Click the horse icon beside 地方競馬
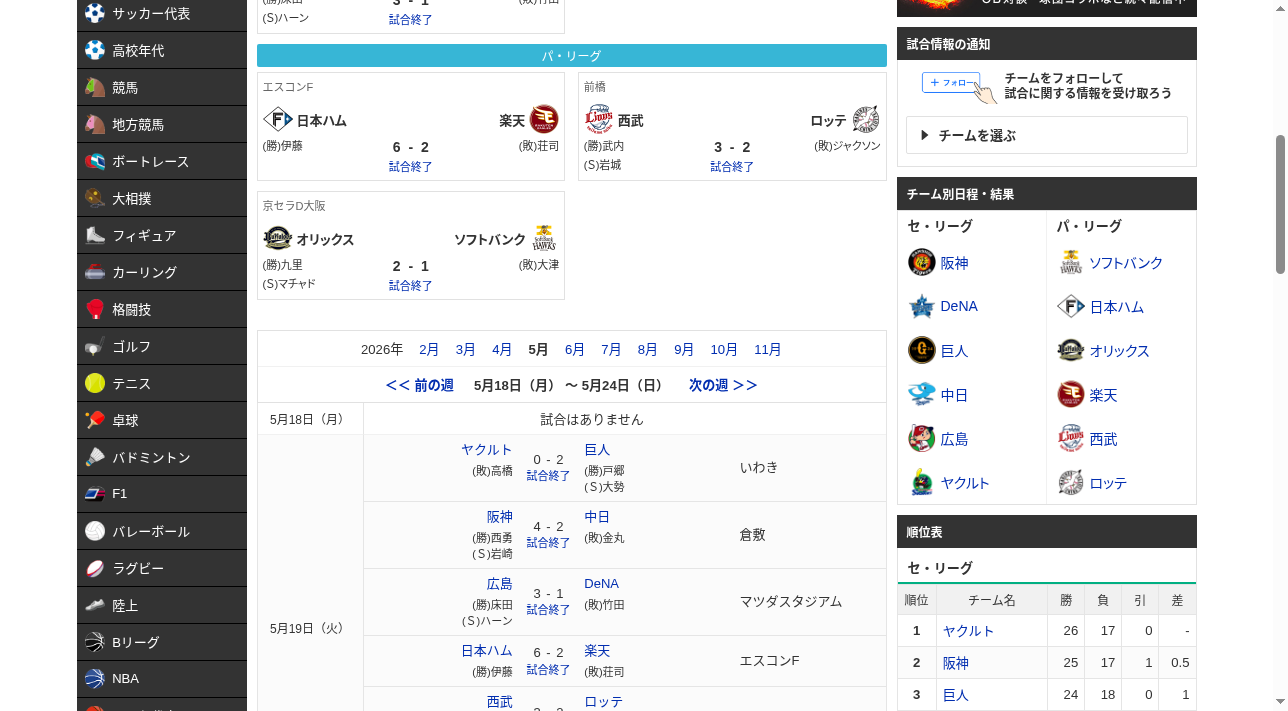This screenshot has height=711, width=1288. [x=95, y=124]
